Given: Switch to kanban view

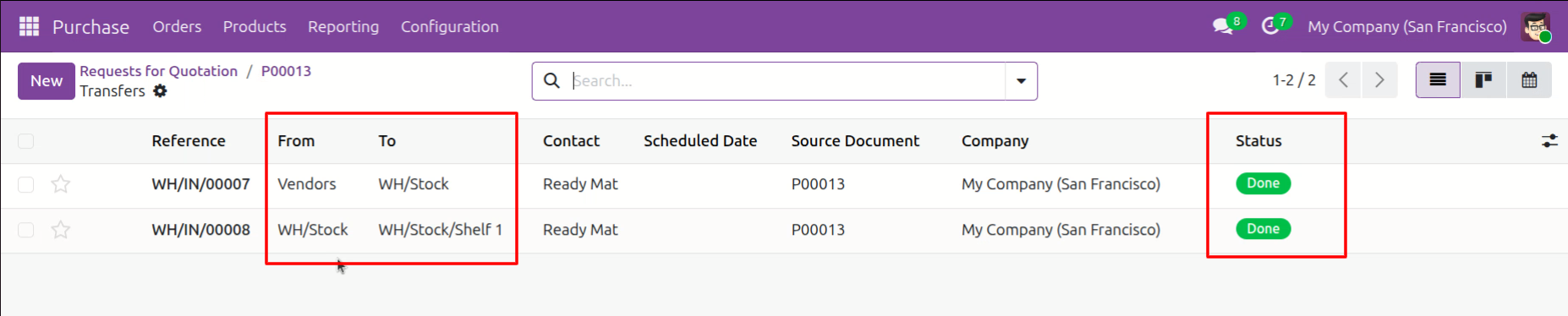Looking at the screenshot, I should point(1483,80).
